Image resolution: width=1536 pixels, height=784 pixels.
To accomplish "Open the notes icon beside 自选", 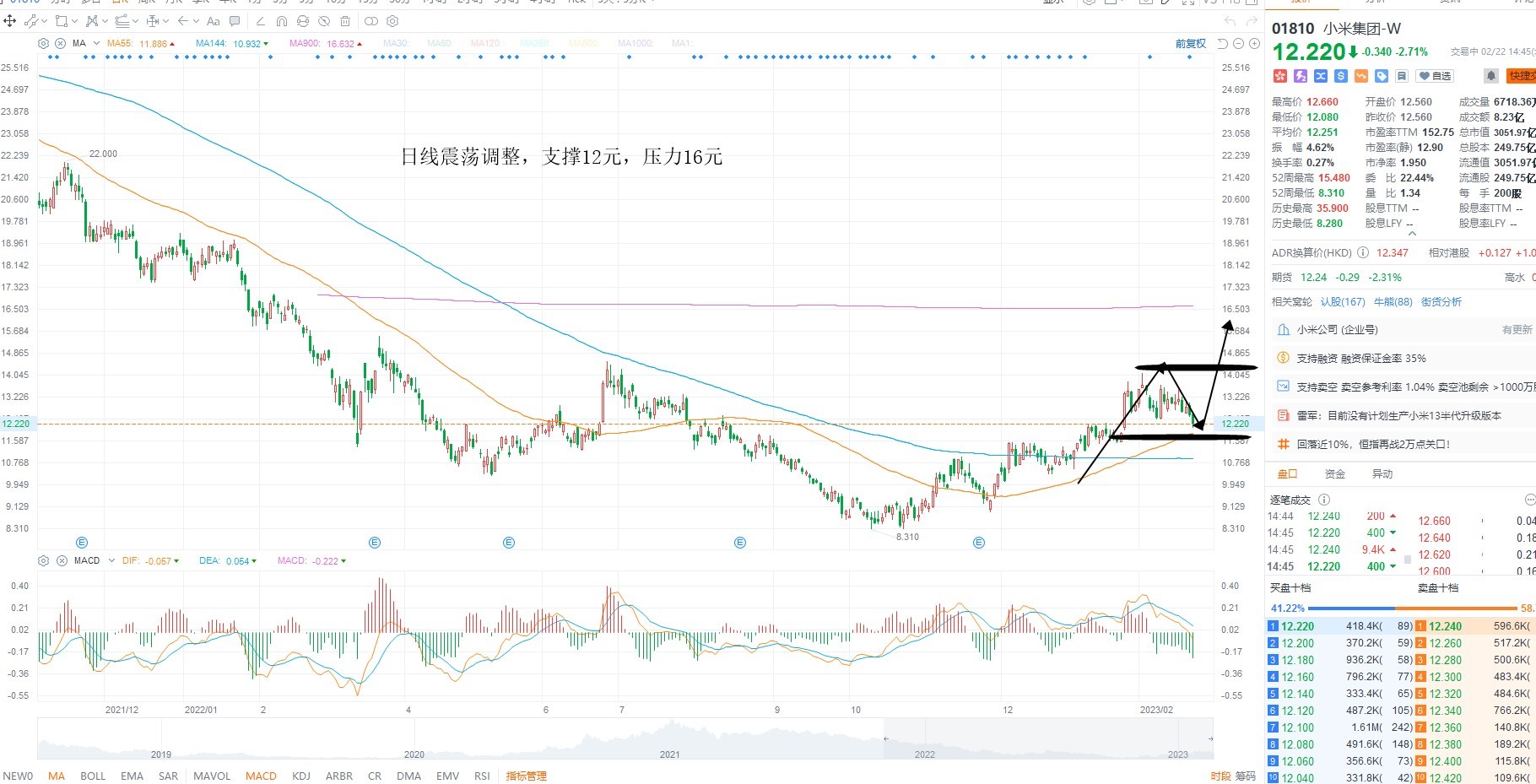I will 1402,76.
